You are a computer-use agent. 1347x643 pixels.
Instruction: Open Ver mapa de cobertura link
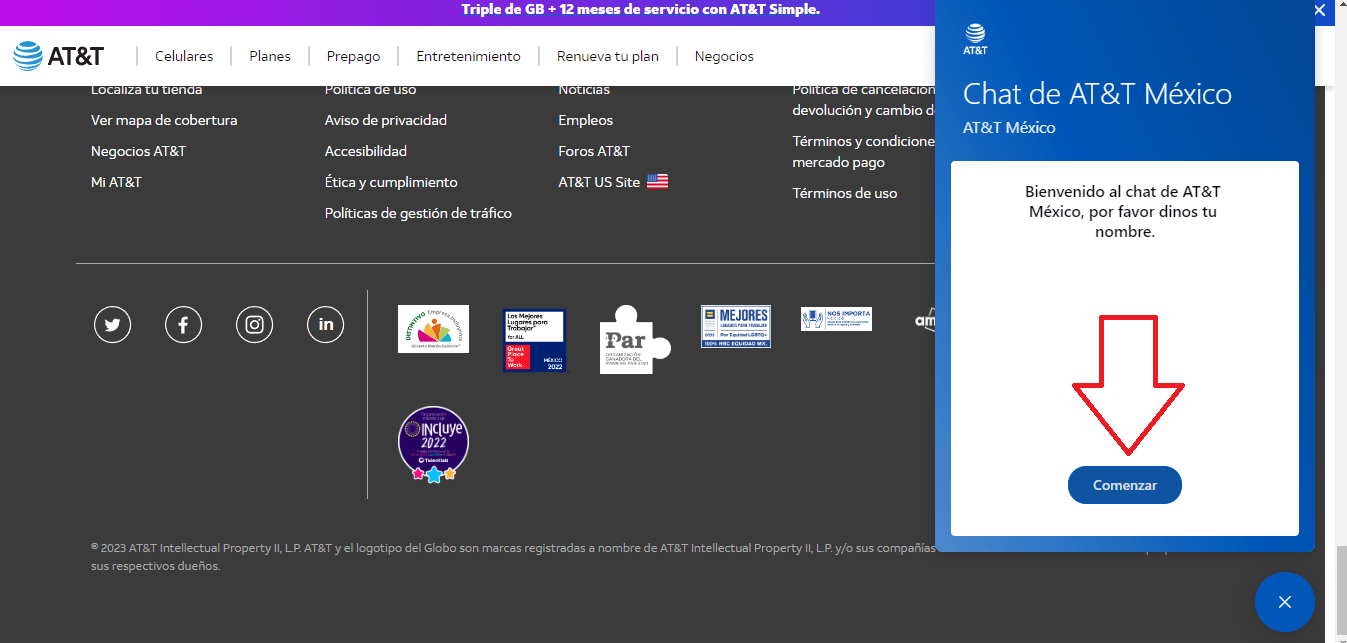pyautogui.click(x=164, y=120)
